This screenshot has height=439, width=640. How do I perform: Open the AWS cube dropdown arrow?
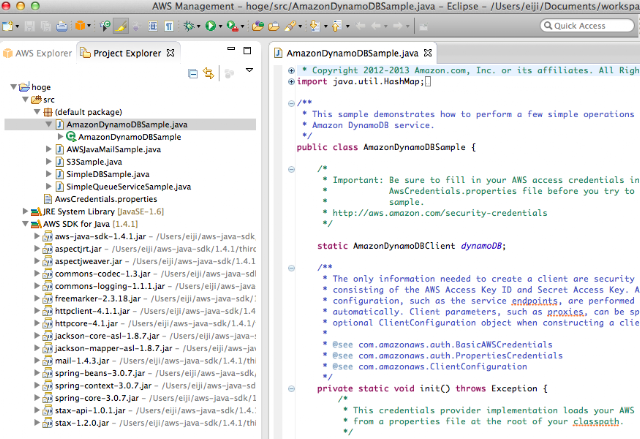click(89, 27)
